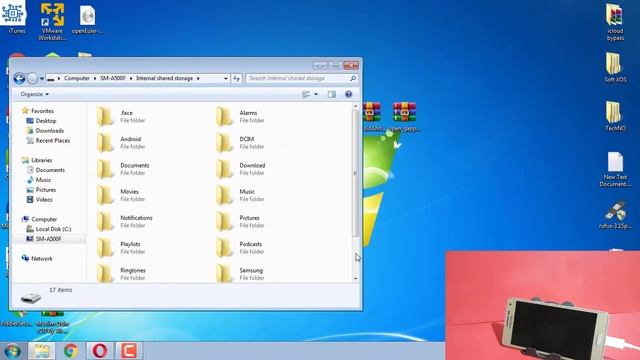The width and height of the screenshot is (640, 360).
Task: Select Soft XOS desktop folder
Action: point(615,67)
